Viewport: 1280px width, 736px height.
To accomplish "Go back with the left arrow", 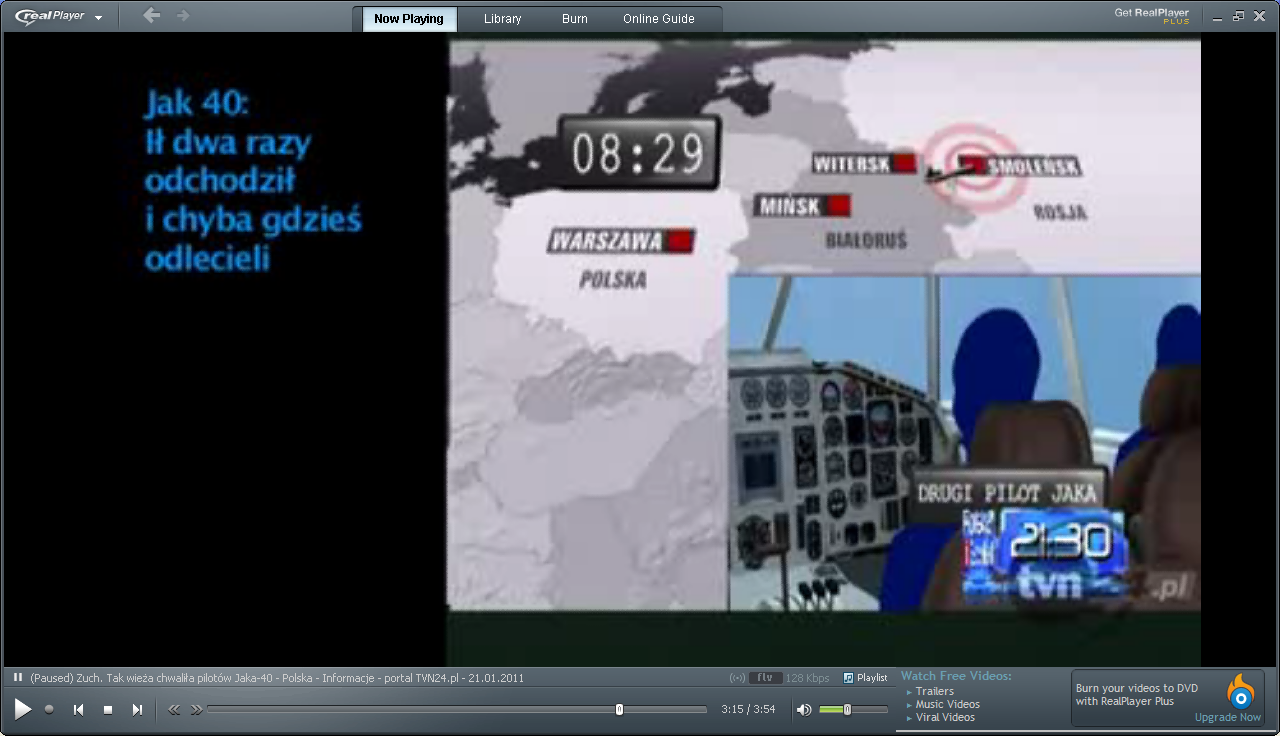I will pyautogui.click(x=151, y=15).
